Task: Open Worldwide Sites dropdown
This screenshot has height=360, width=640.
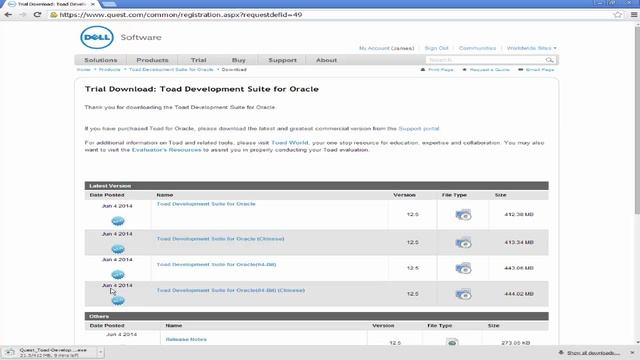Action: (x=531, y=48)
